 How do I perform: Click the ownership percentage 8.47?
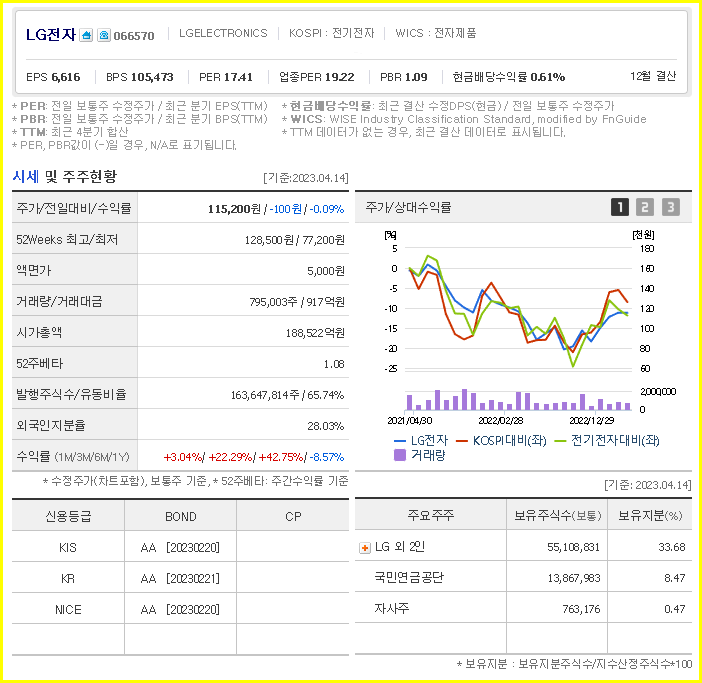(x=675, y=578)
